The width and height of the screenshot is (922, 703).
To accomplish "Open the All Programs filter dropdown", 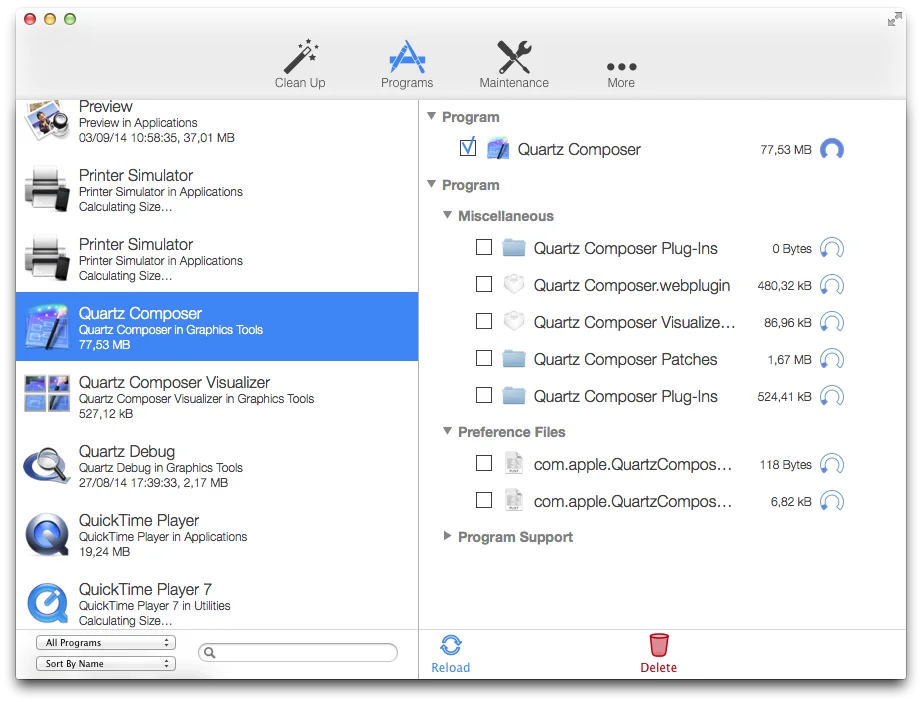I will tap(106, 642).
